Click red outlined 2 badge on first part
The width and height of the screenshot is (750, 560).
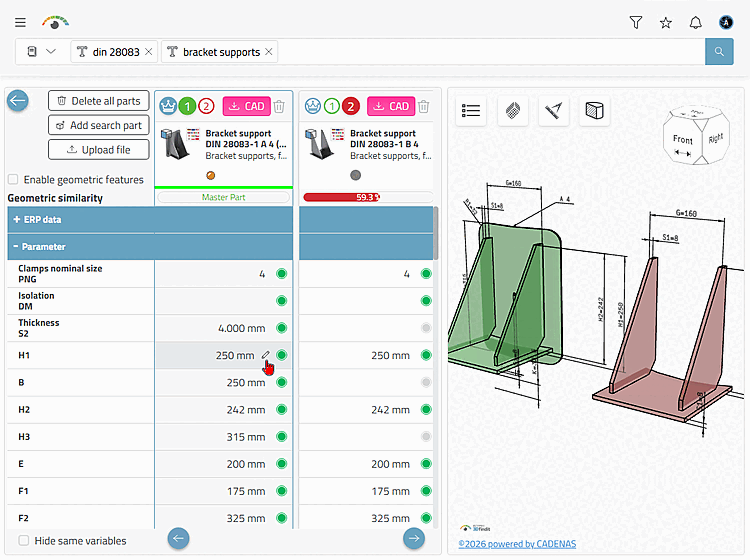coord(206,106)
